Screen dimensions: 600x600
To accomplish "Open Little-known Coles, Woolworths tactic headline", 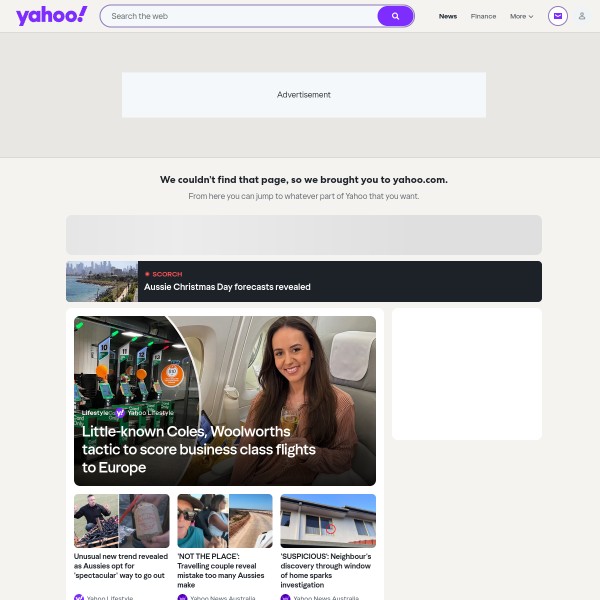I will click(x=199, y=449).
